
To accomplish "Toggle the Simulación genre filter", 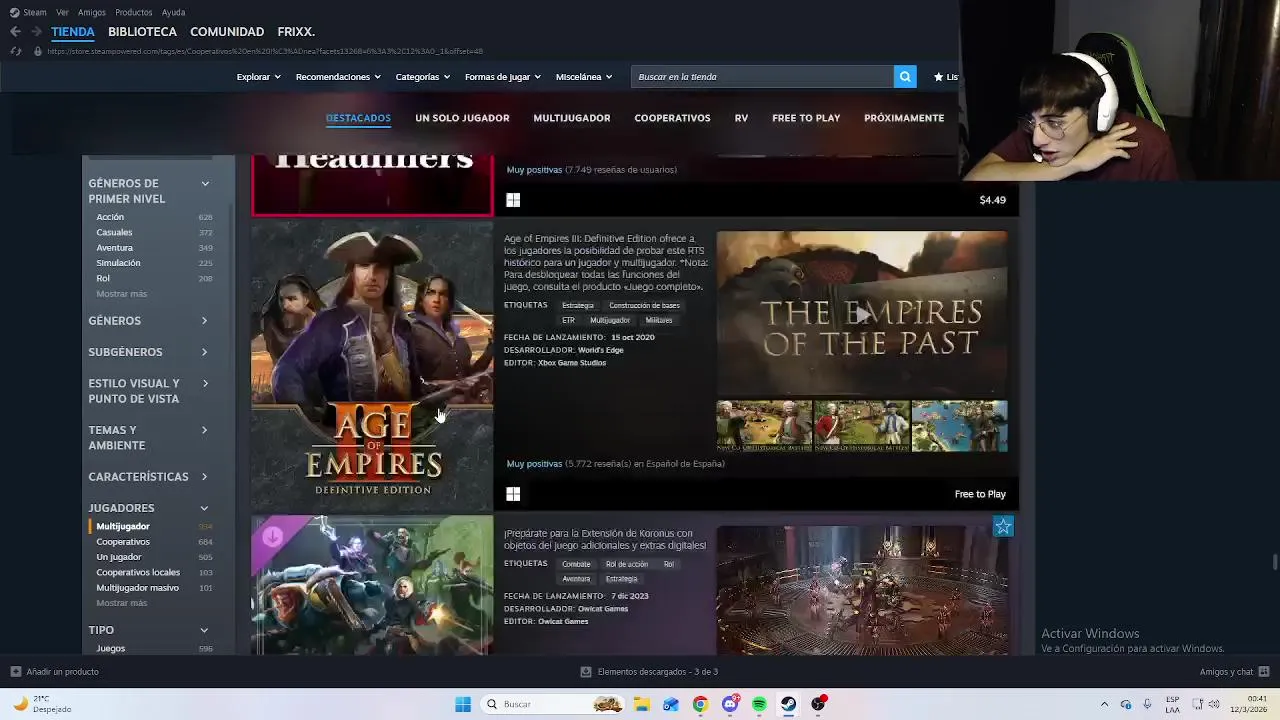I will coord(118,263).
